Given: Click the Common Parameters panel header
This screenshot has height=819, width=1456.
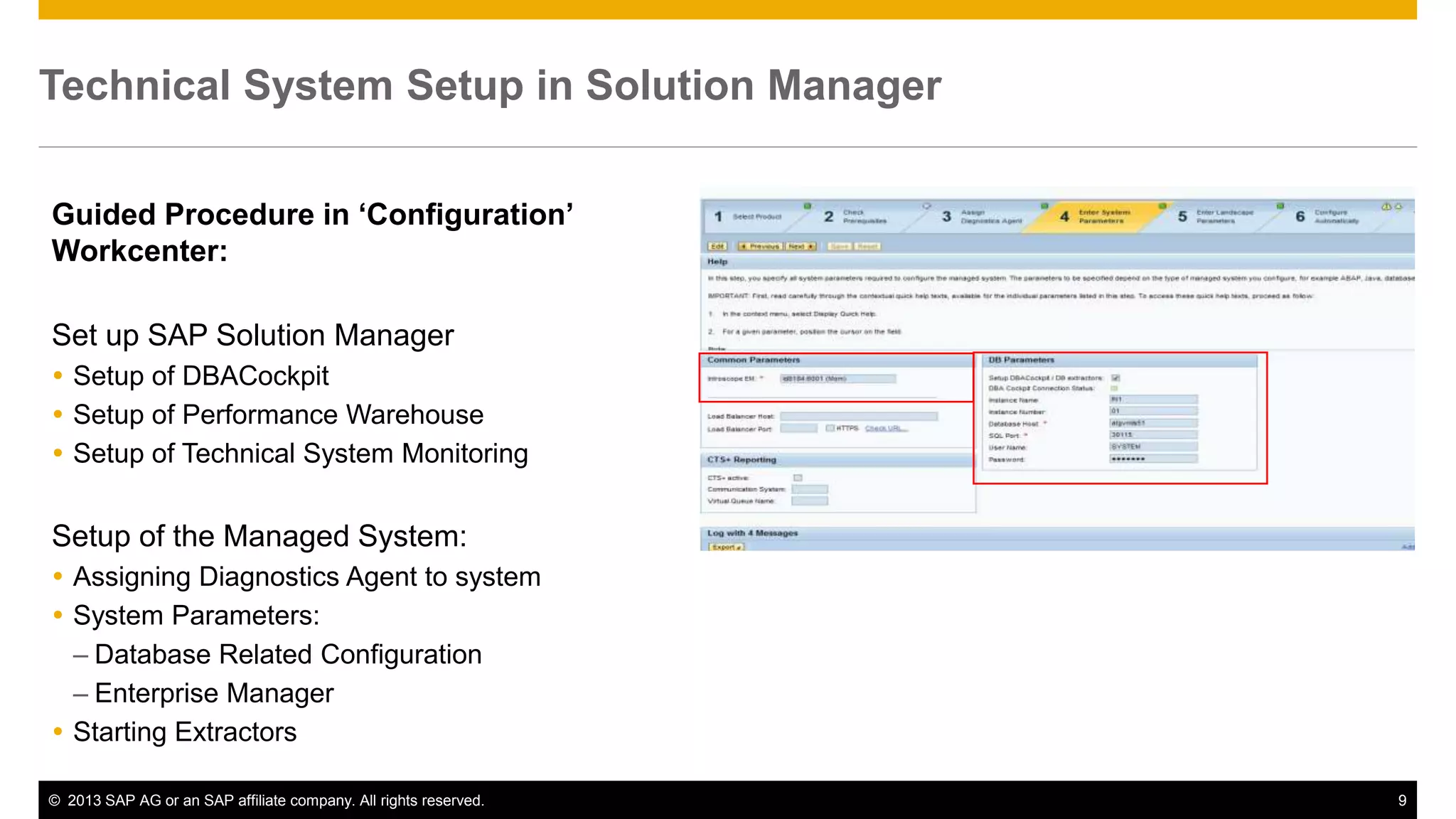Looking at the screenshot, I should point(837,360).
